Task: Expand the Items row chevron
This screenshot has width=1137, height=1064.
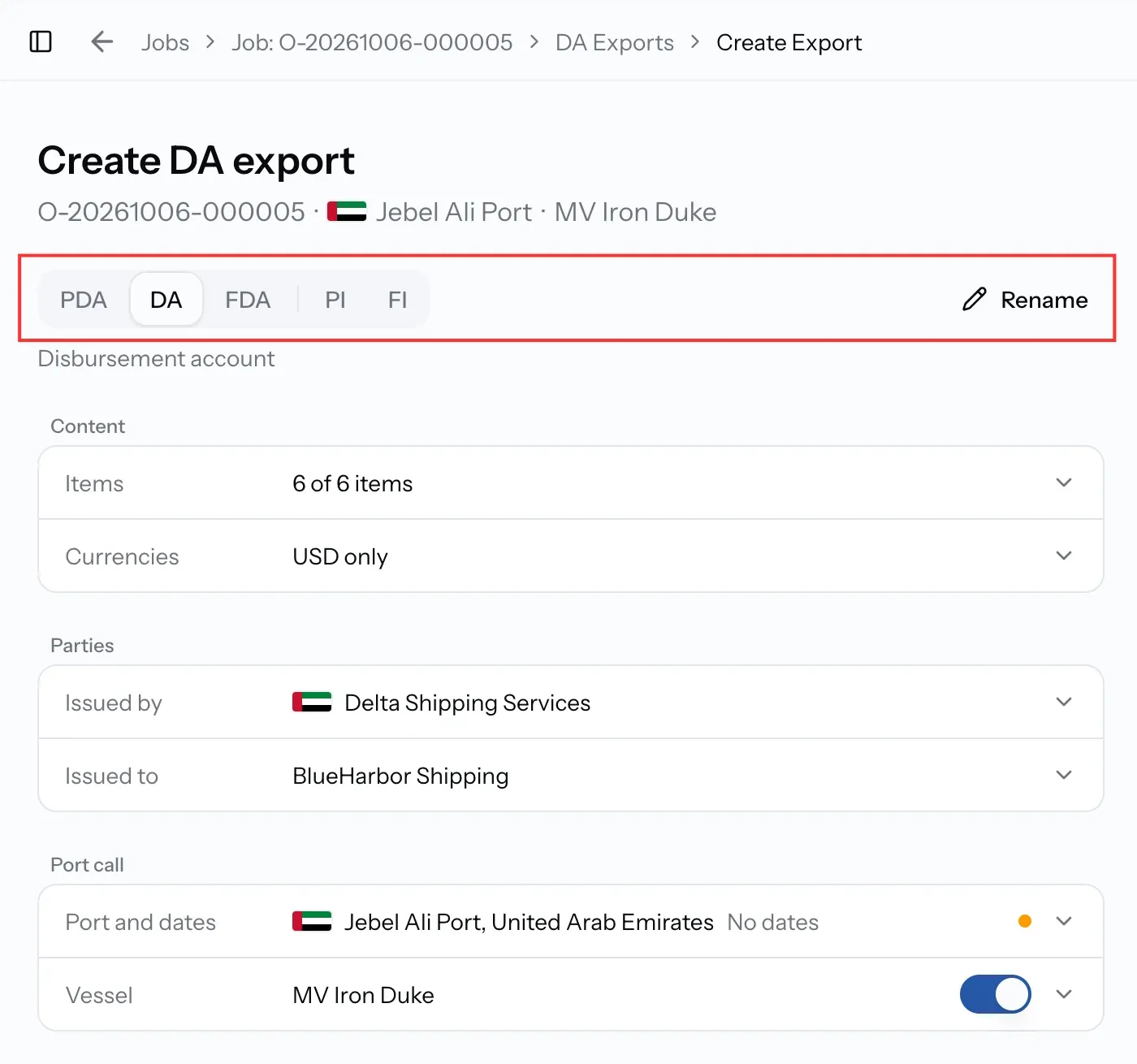Action: (1064, 482)
